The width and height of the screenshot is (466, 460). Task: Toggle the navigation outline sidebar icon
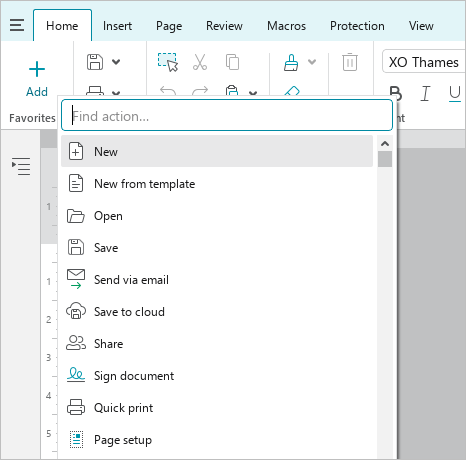(x=21, y=166)
